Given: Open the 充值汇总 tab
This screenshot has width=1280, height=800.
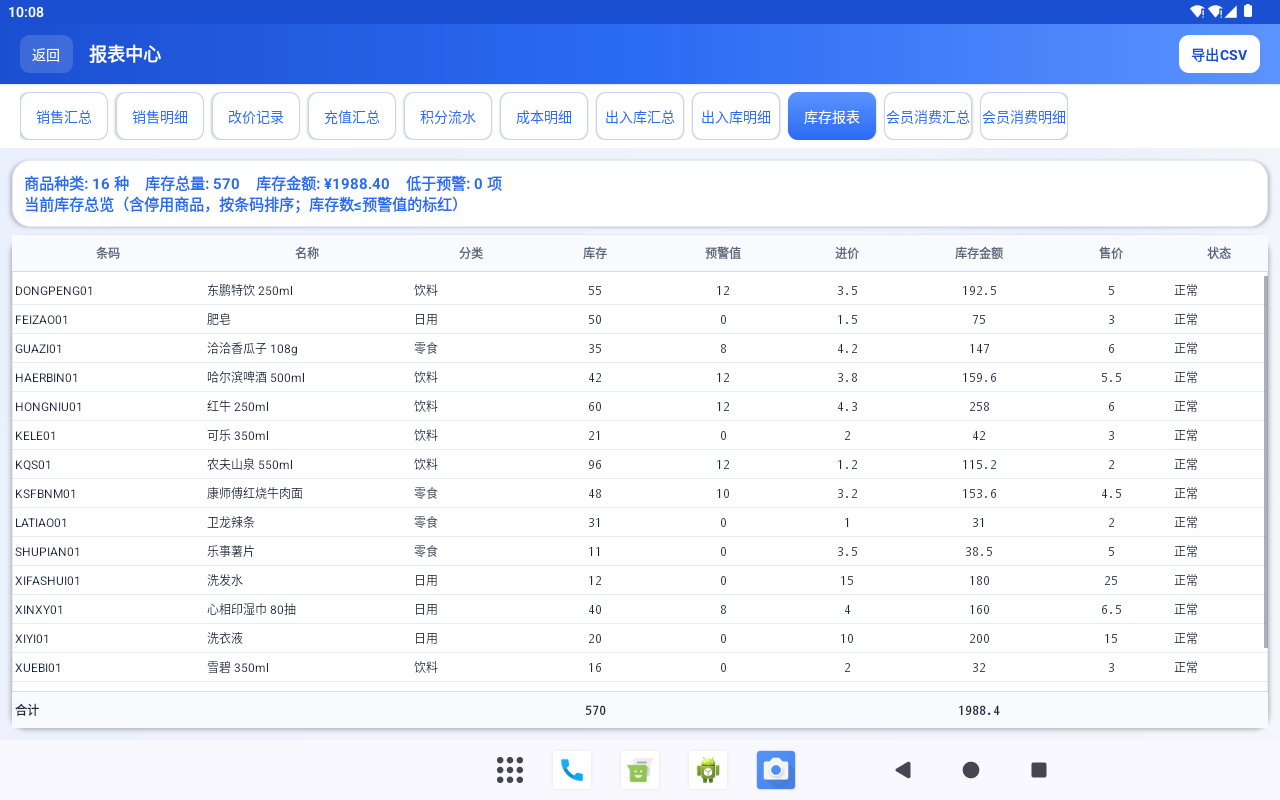Looking at the screenshot, I should click(352, 117).
